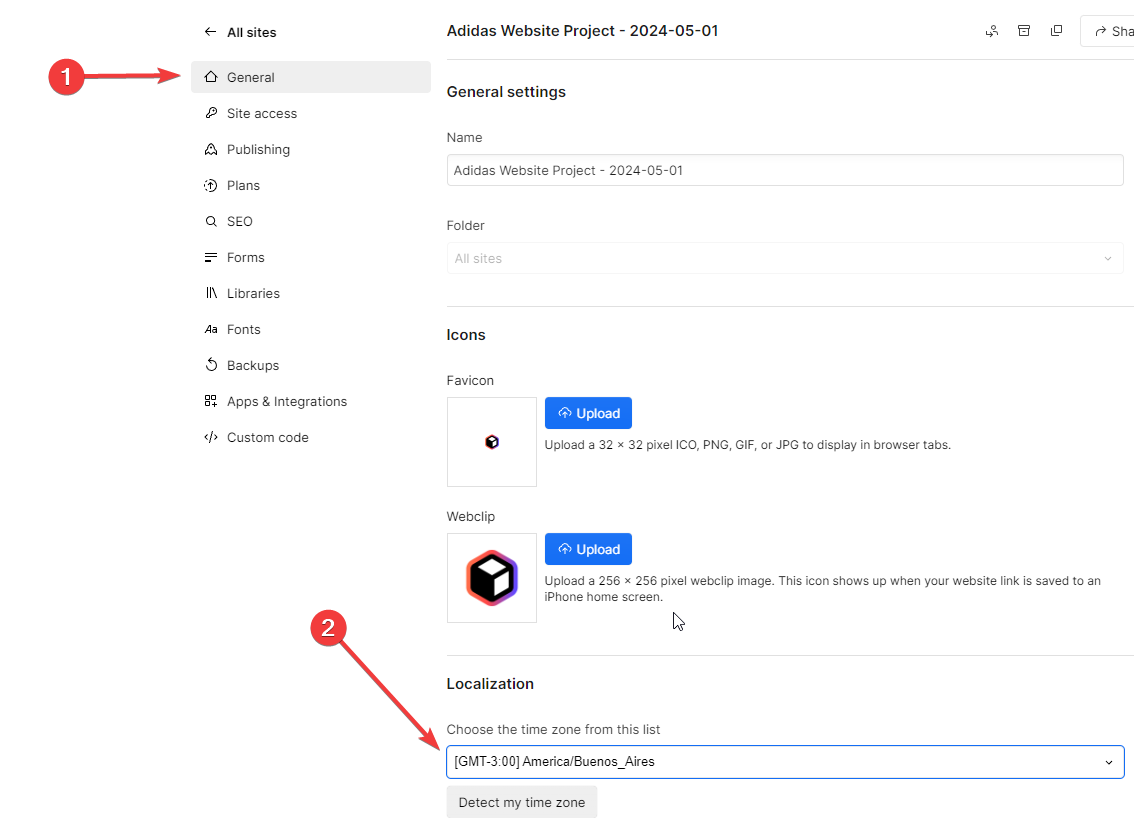This screenshot has height=818, width=1134.
Task: Open the Plans section
Action: point(311,185)
